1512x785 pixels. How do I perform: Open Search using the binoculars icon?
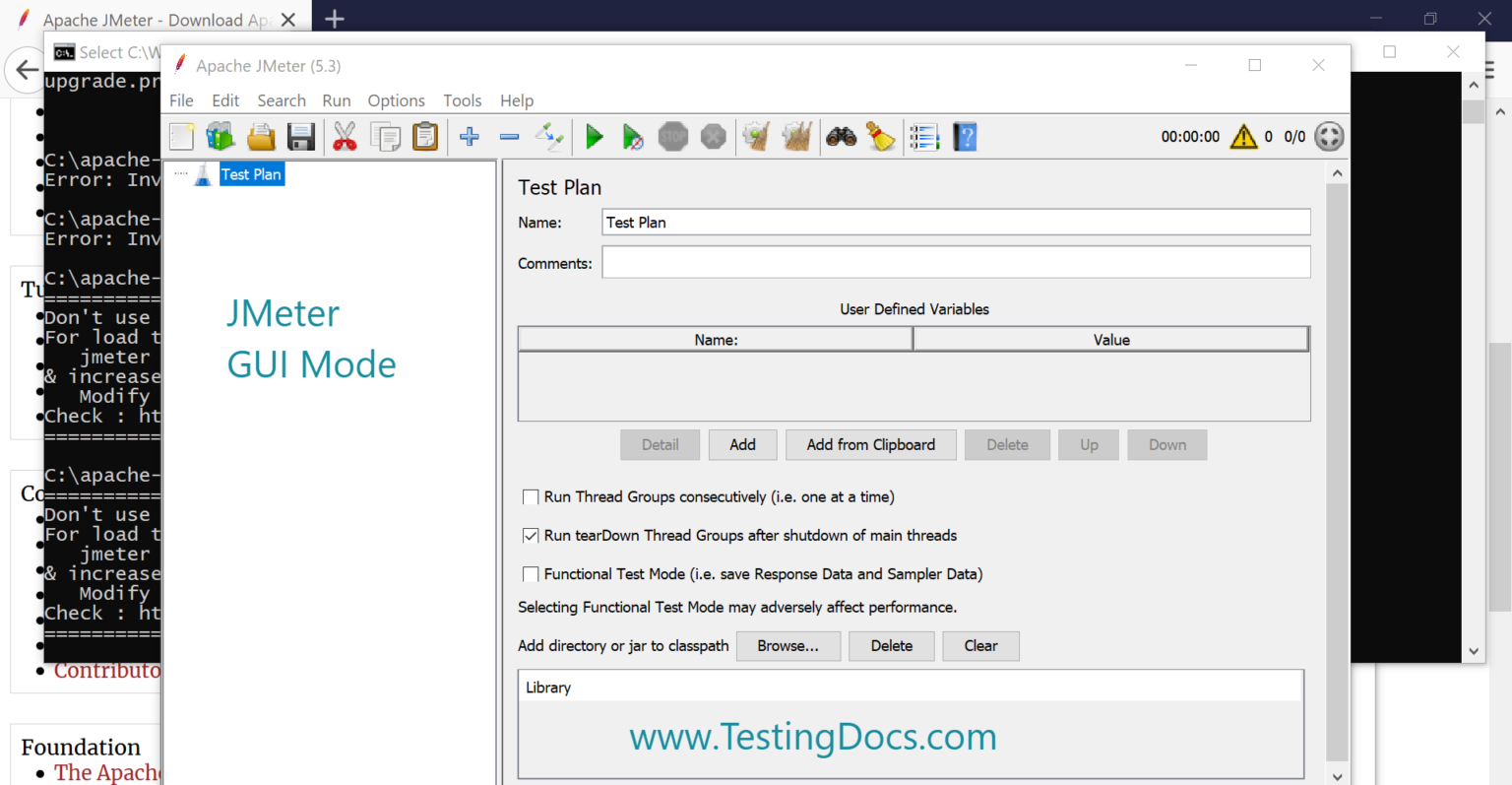point(840,137)
